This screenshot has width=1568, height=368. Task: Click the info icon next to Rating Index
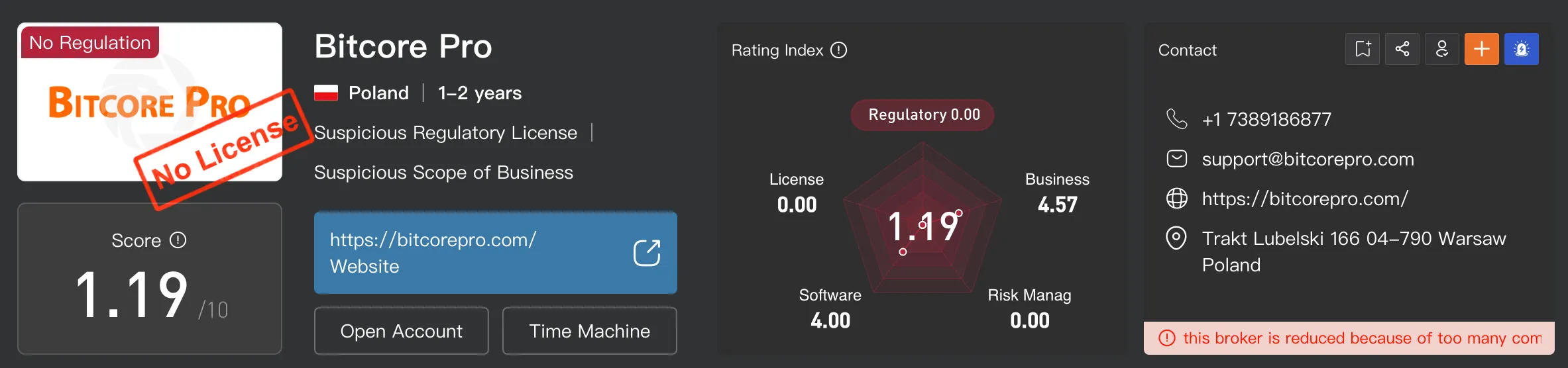click(839, 50)
